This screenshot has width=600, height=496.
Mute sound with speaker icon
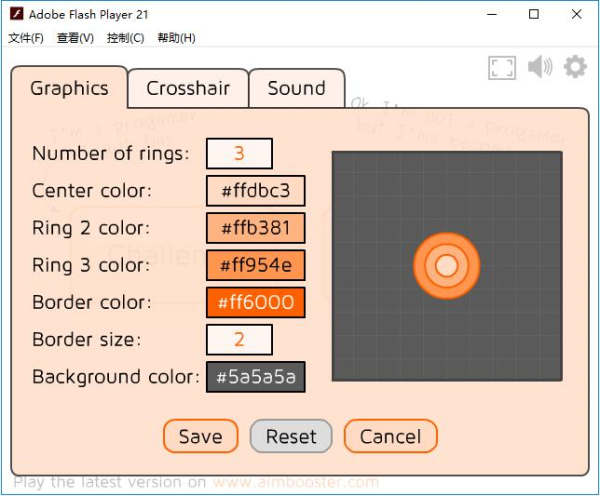tap(540, 67)
